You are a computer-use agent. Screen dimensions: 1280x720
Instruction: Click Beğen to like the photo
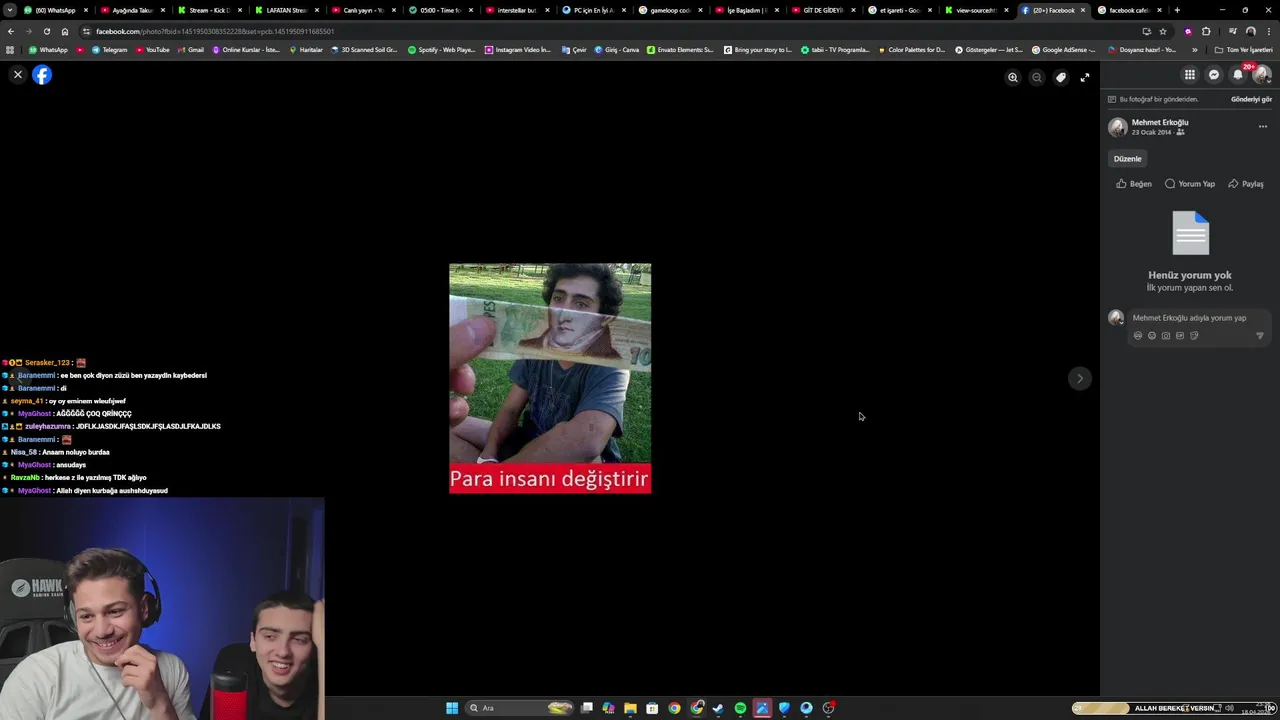pos(1134,184)
